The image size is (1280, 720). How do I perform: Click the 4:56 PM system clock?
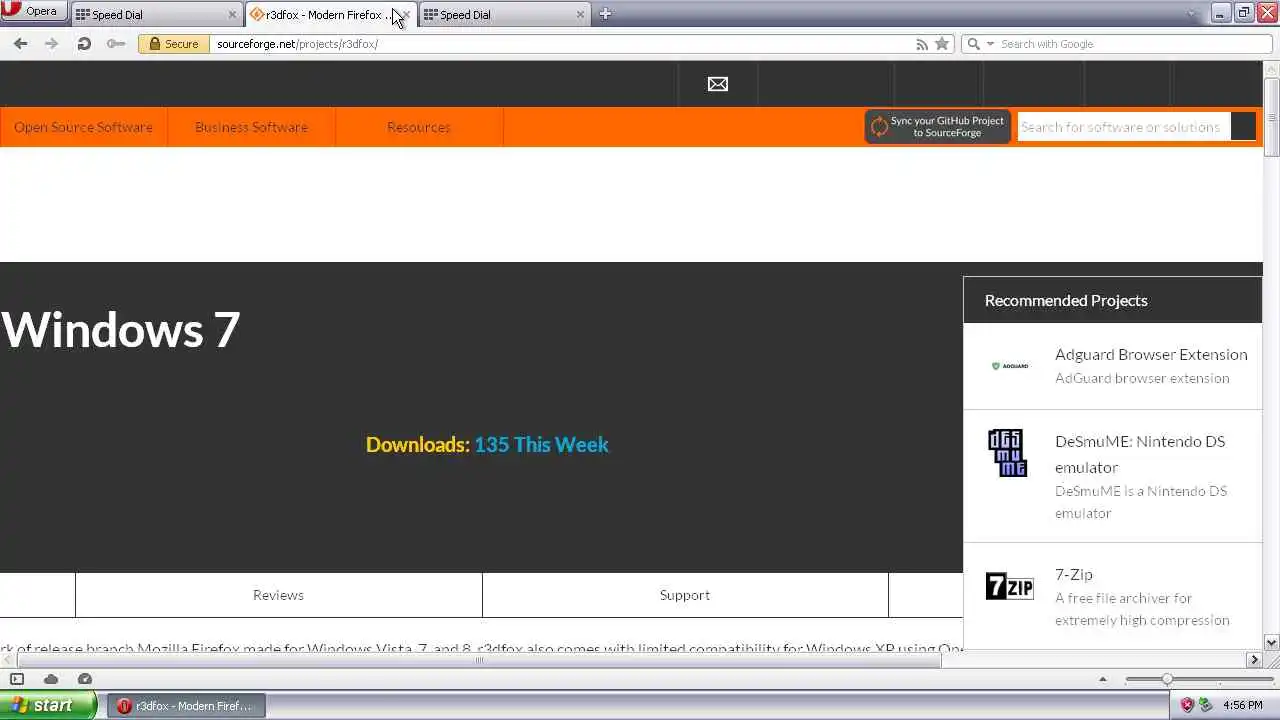(x=1242, y=705)
